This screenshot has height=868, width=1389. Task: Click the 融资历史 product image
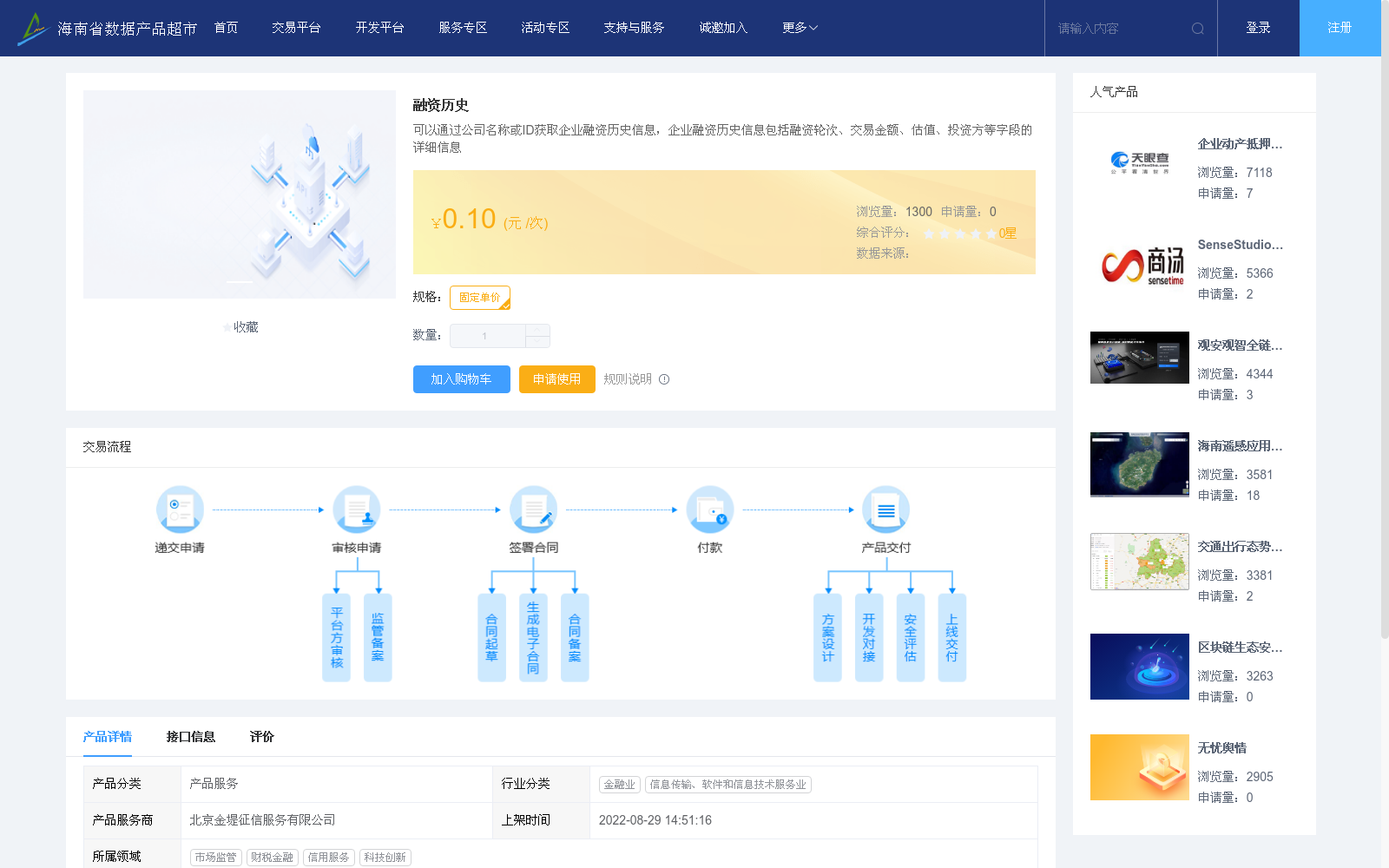[240, 194]
